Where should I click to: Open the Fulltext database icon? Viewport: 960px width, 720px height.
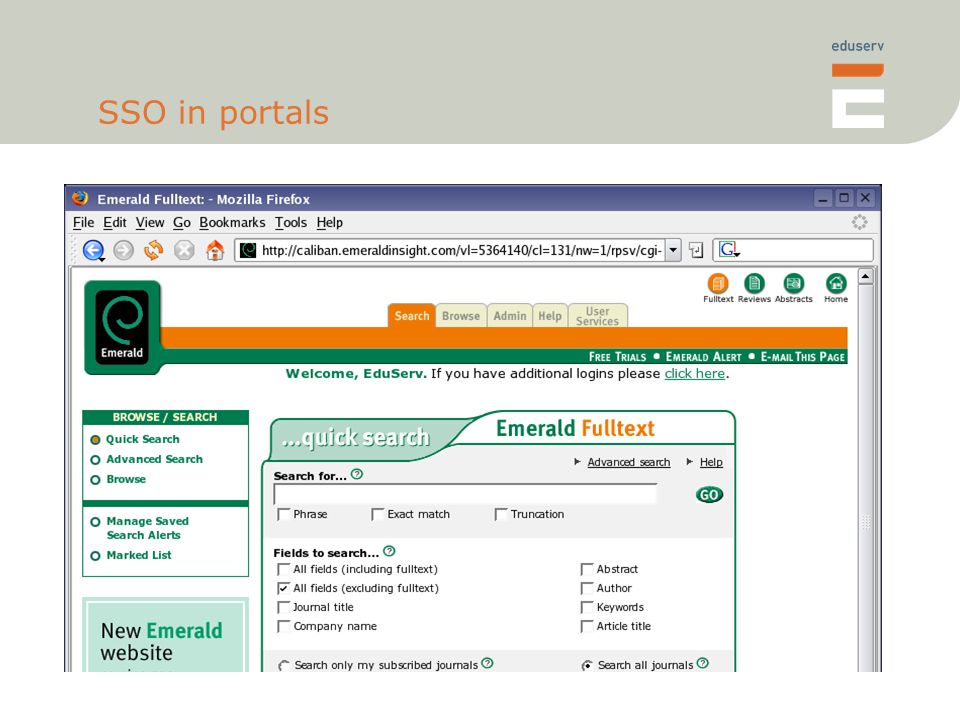coord(718,283)
